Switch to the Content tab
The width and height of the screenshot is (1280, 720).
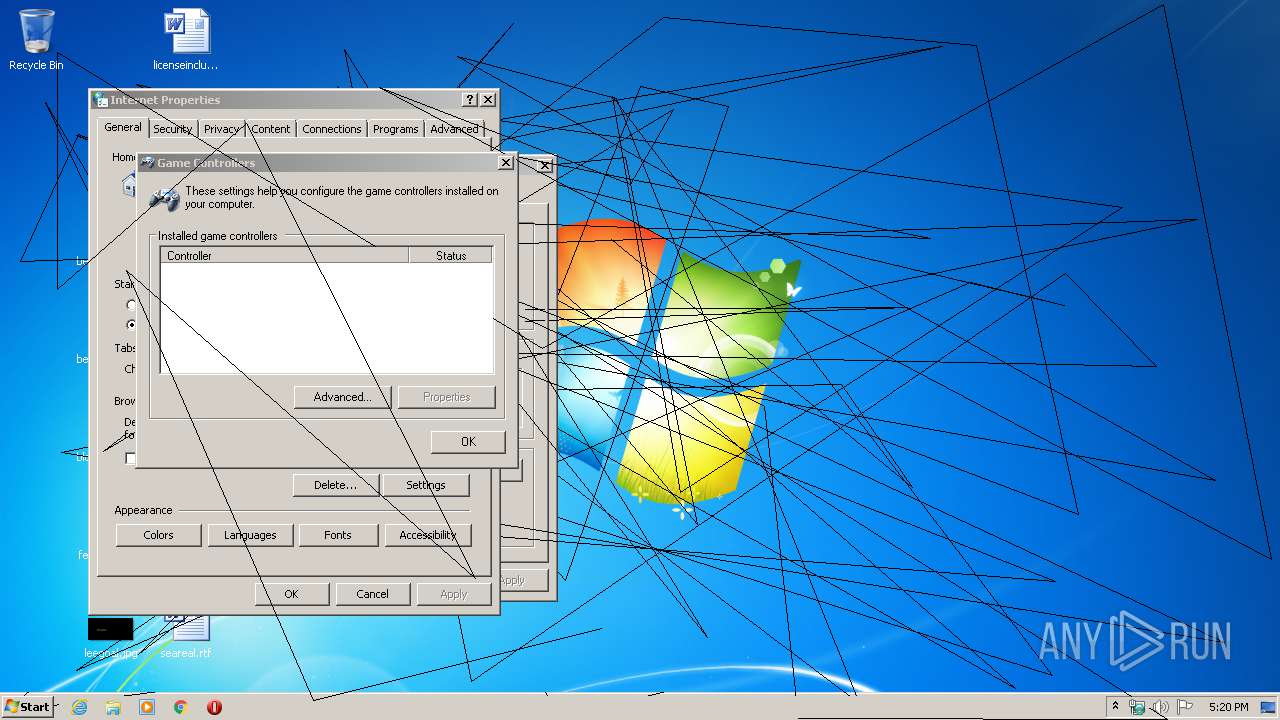[270, 129]
